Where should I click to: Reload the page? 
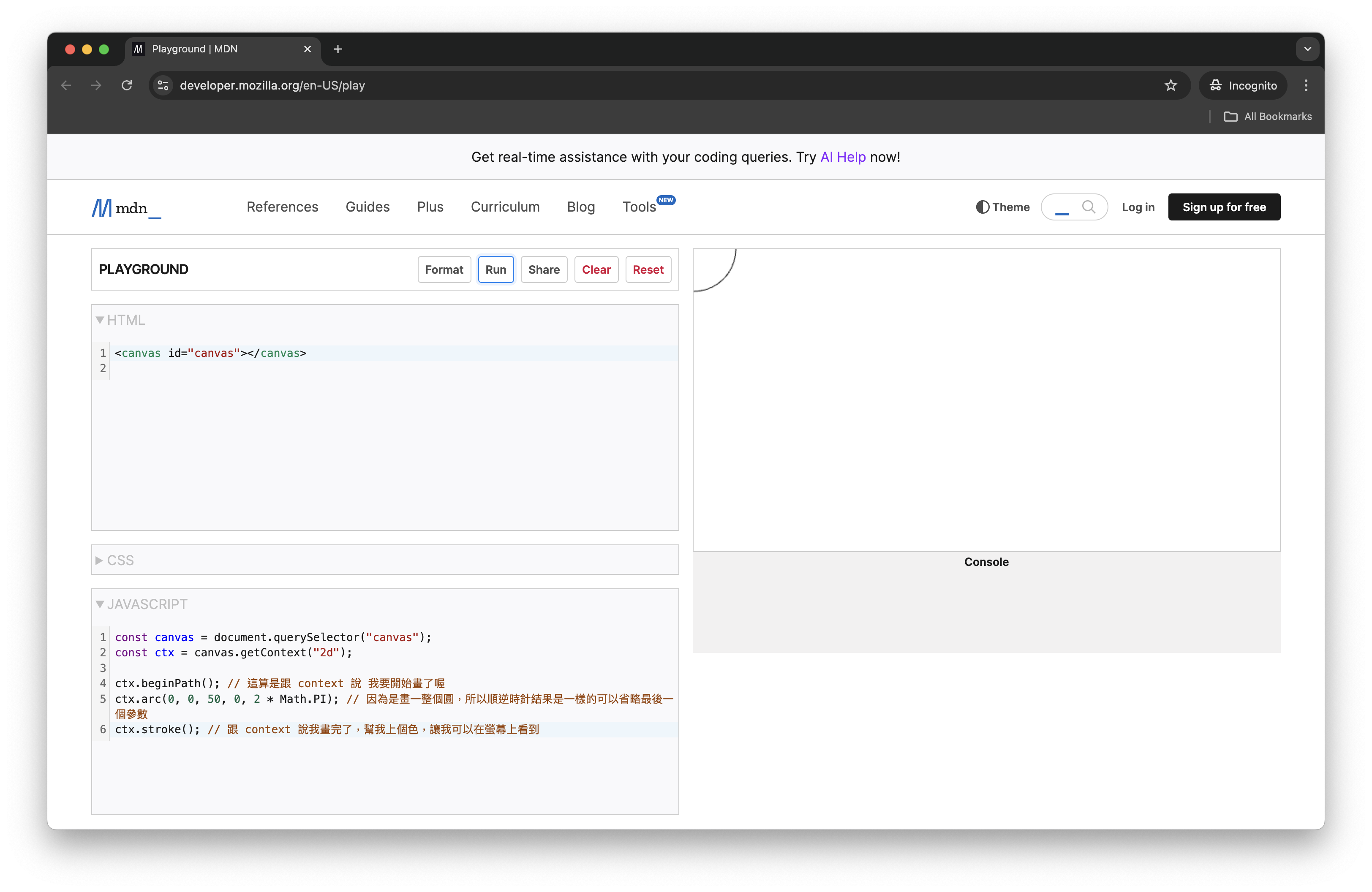point(127,85)
